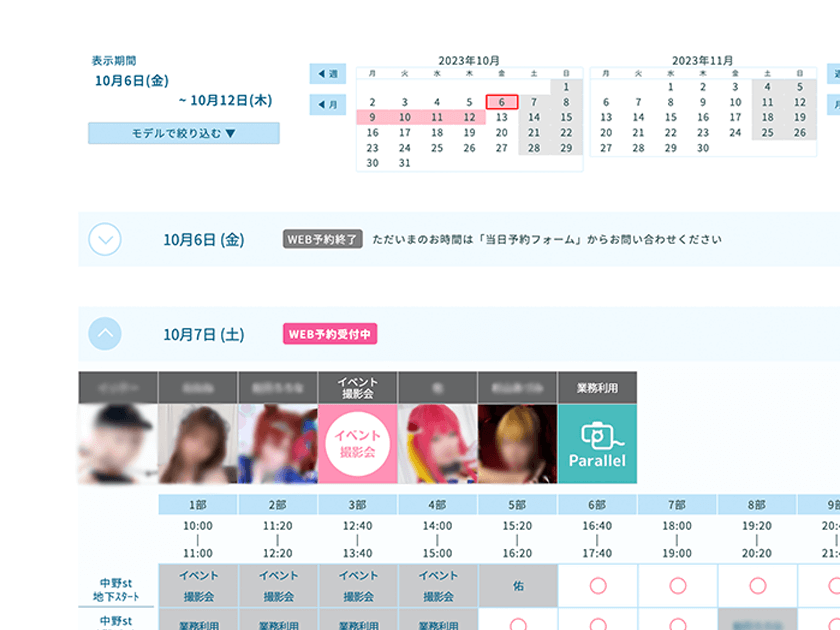Image resolution: width=840 pixels, height=630 pixels.
Task: Click the model thumbnail with red-brown animal ears
Action: click(278, 444)
